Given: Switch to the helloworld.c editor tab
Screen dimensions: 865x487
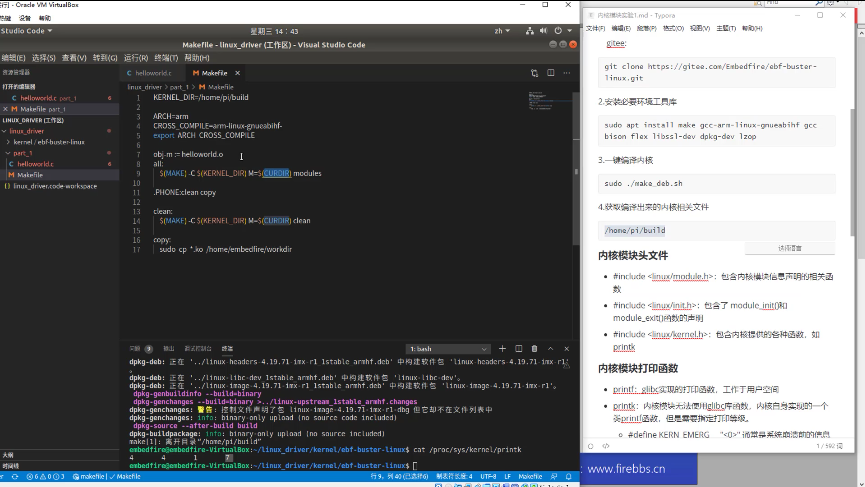Looking at the screenshot, I should tap(153, 73).
